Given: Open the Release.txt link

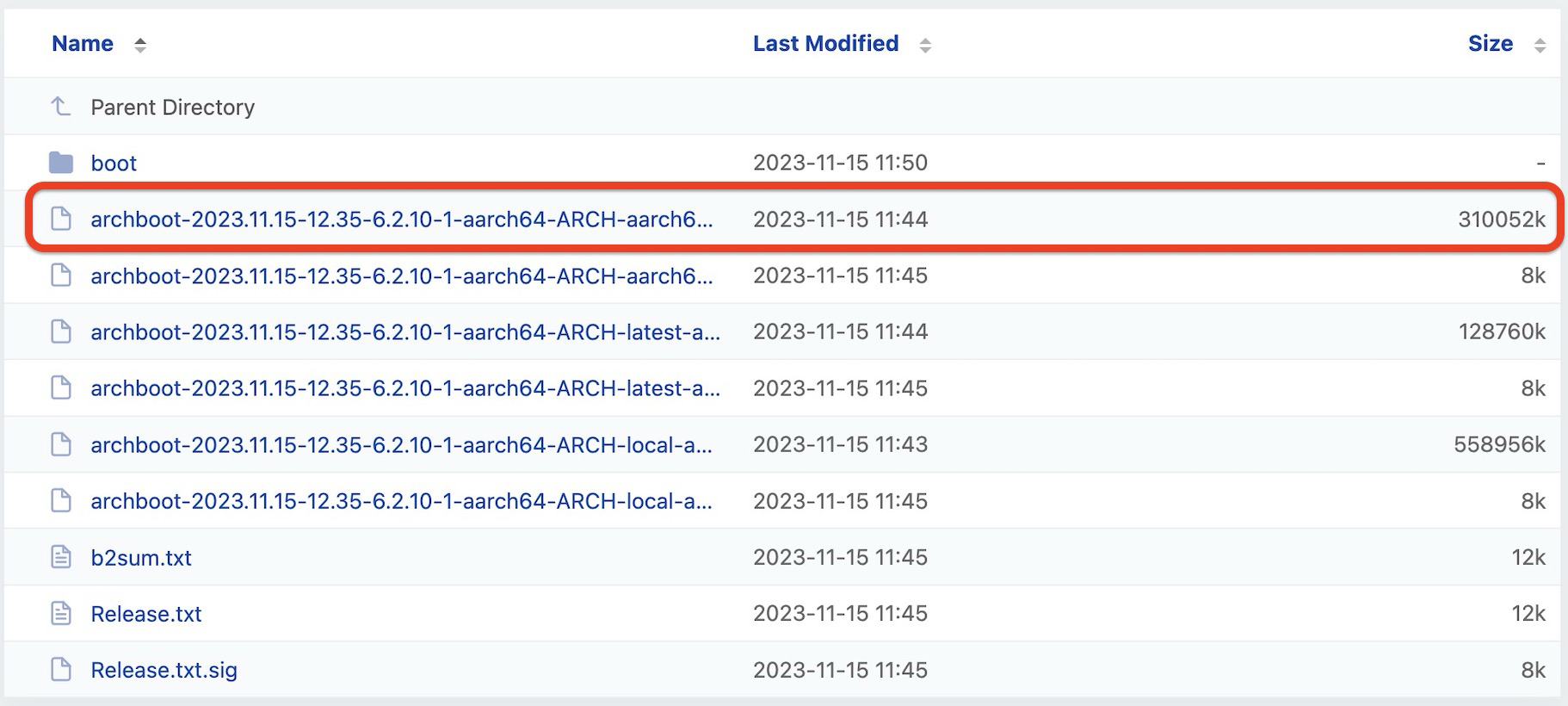Looking at the screenshot, I should 146,615.
